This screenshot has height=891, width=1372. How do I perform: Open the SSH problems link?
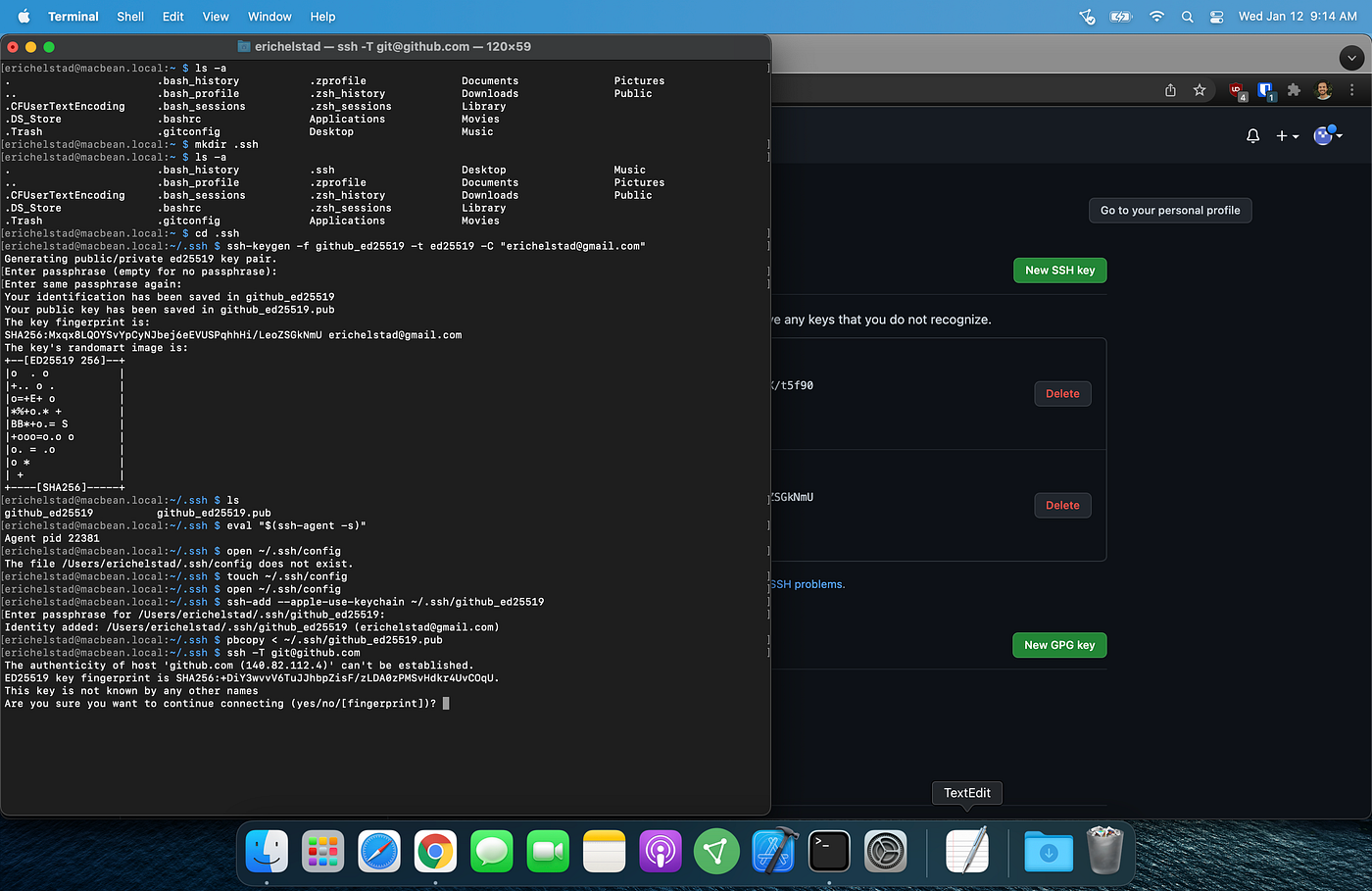click(x=808, y=584)
